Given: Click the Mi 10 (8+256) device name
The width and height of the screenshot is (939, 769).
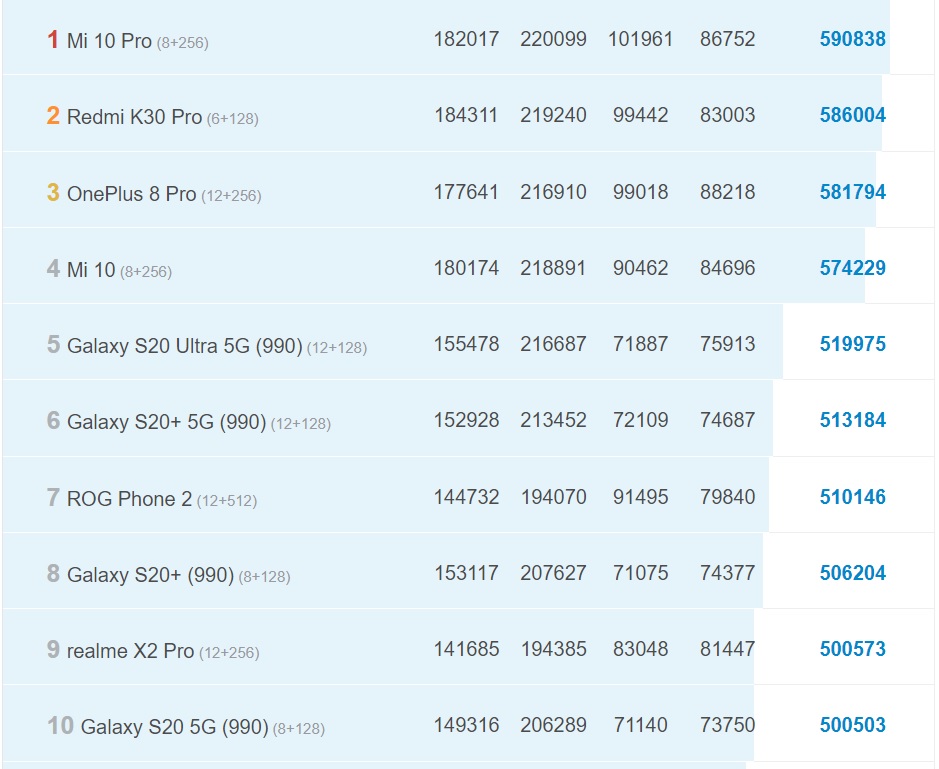Looking at the screenshot, I should [91, 270].
